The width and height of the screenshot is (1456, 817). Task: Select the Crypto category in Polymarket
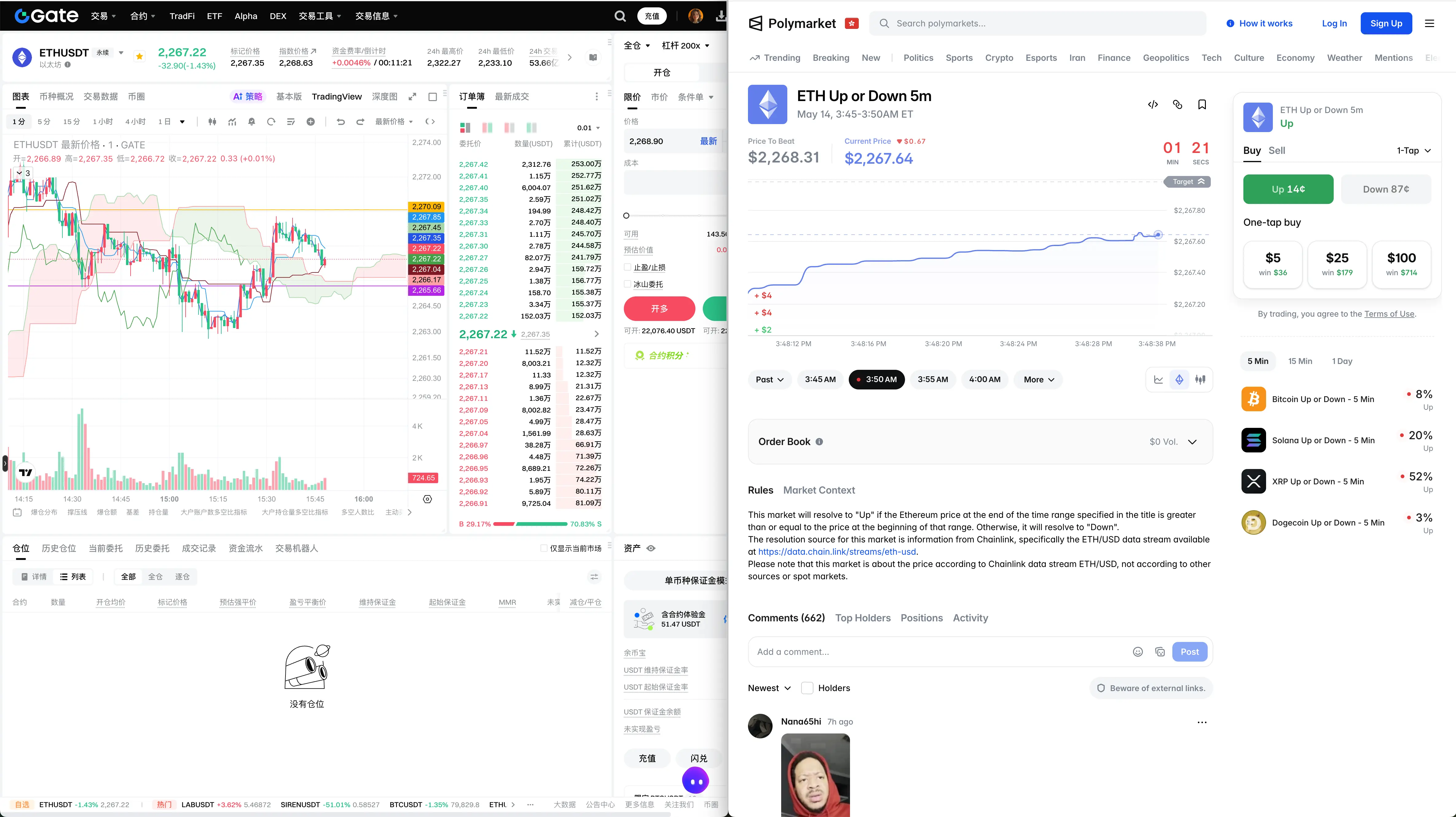999,58
